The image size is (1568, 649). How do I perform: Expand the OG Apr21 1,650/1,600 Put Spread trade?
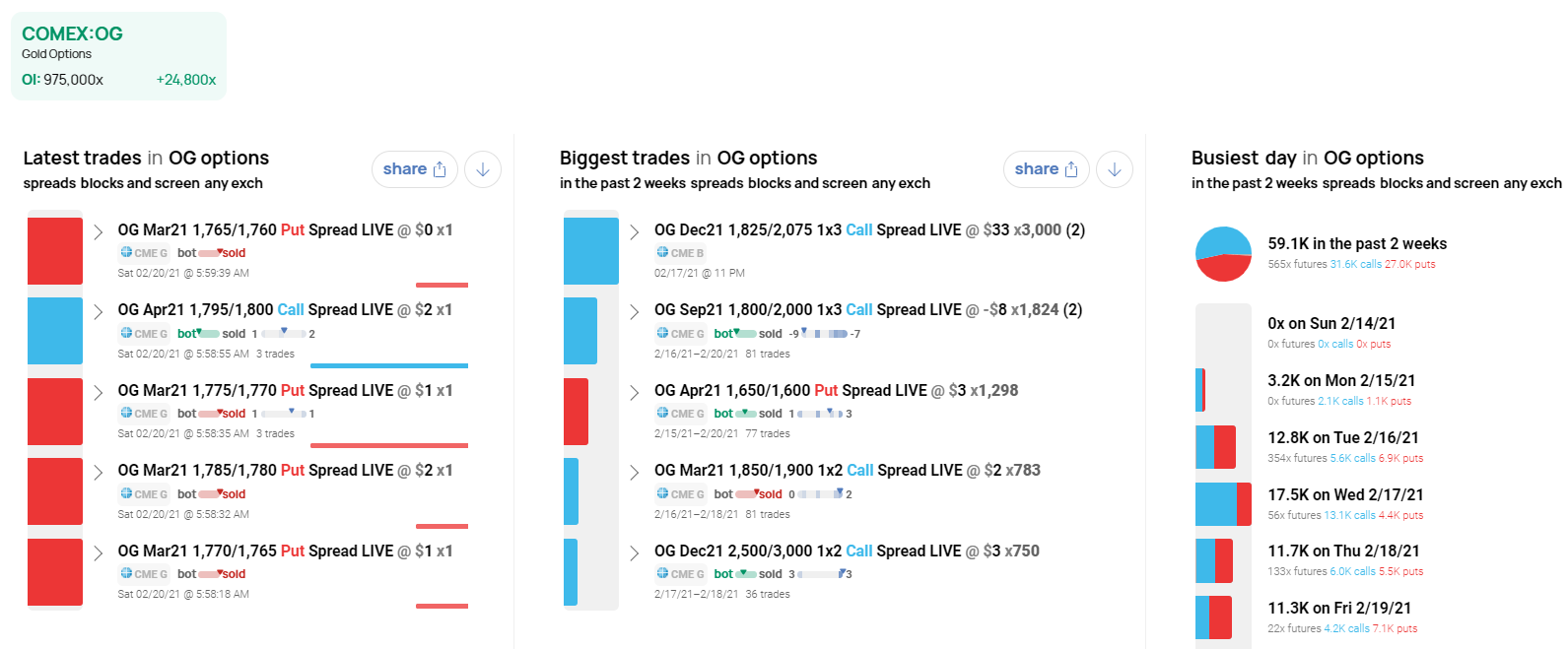pos(634,393)
